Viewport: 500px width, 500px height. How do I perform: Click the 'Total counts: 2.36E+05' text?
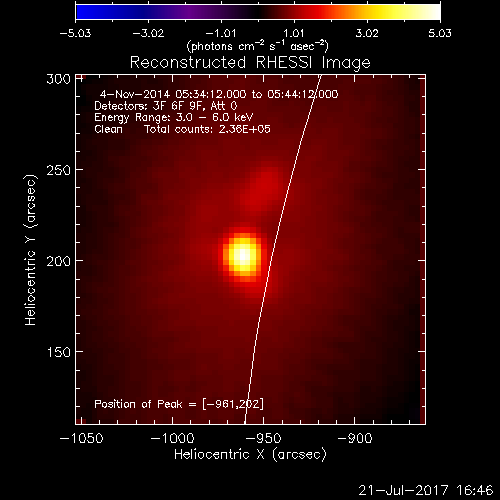pyautogui.click(x=207, y=129)
